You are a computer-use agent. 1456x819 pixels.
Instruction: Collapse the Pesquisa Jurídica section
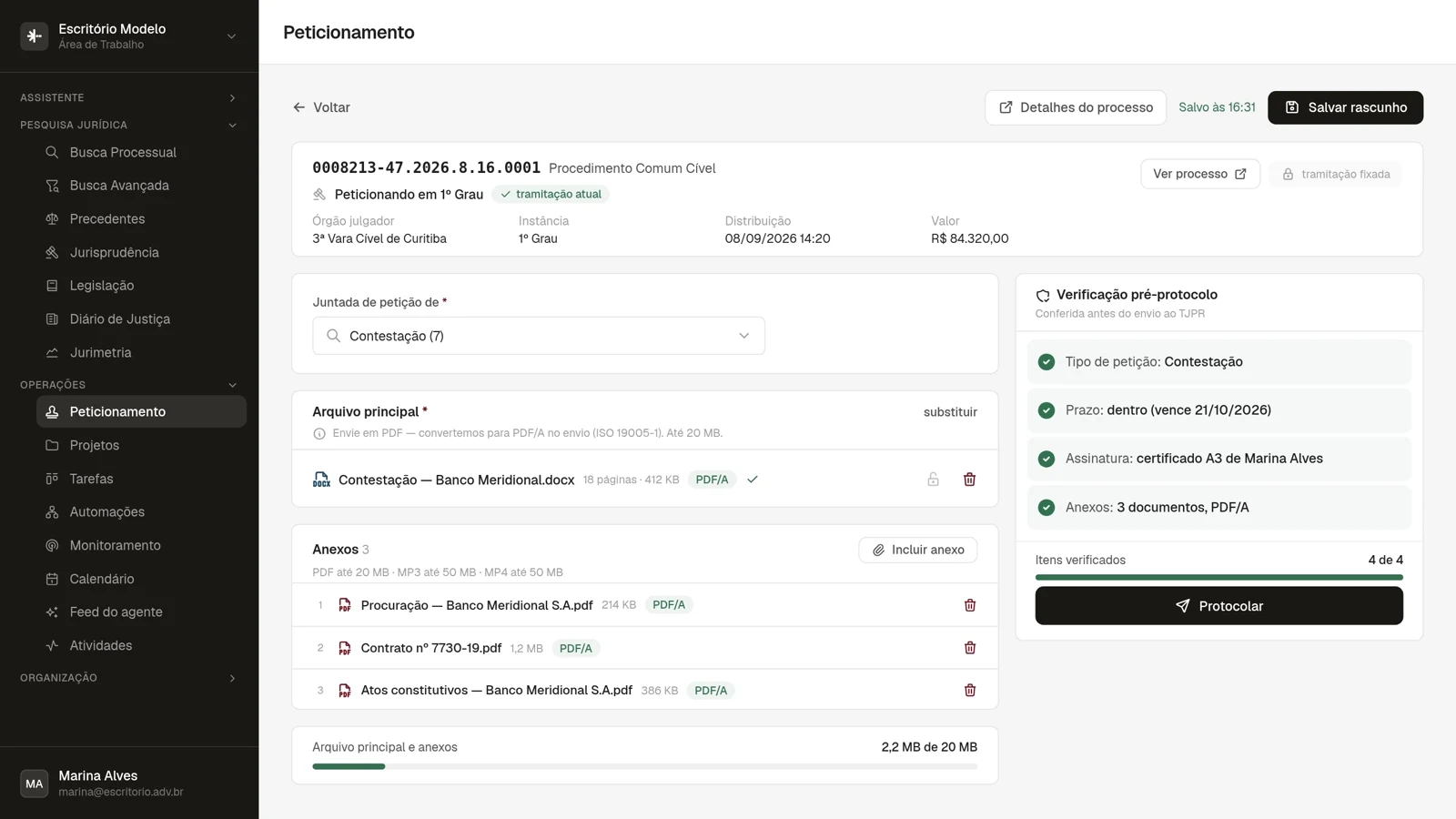coord(128,125)
